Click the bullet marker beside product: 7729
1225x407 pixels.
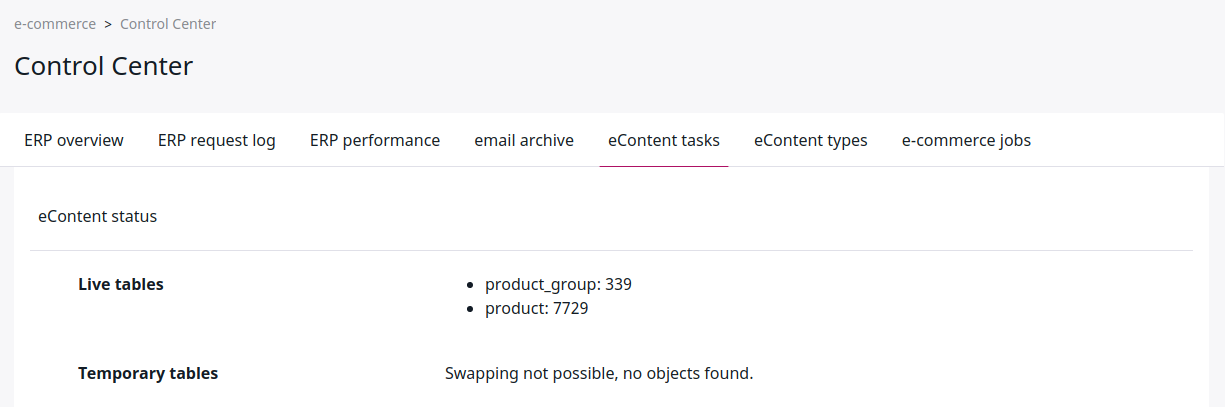pos(471,310)
